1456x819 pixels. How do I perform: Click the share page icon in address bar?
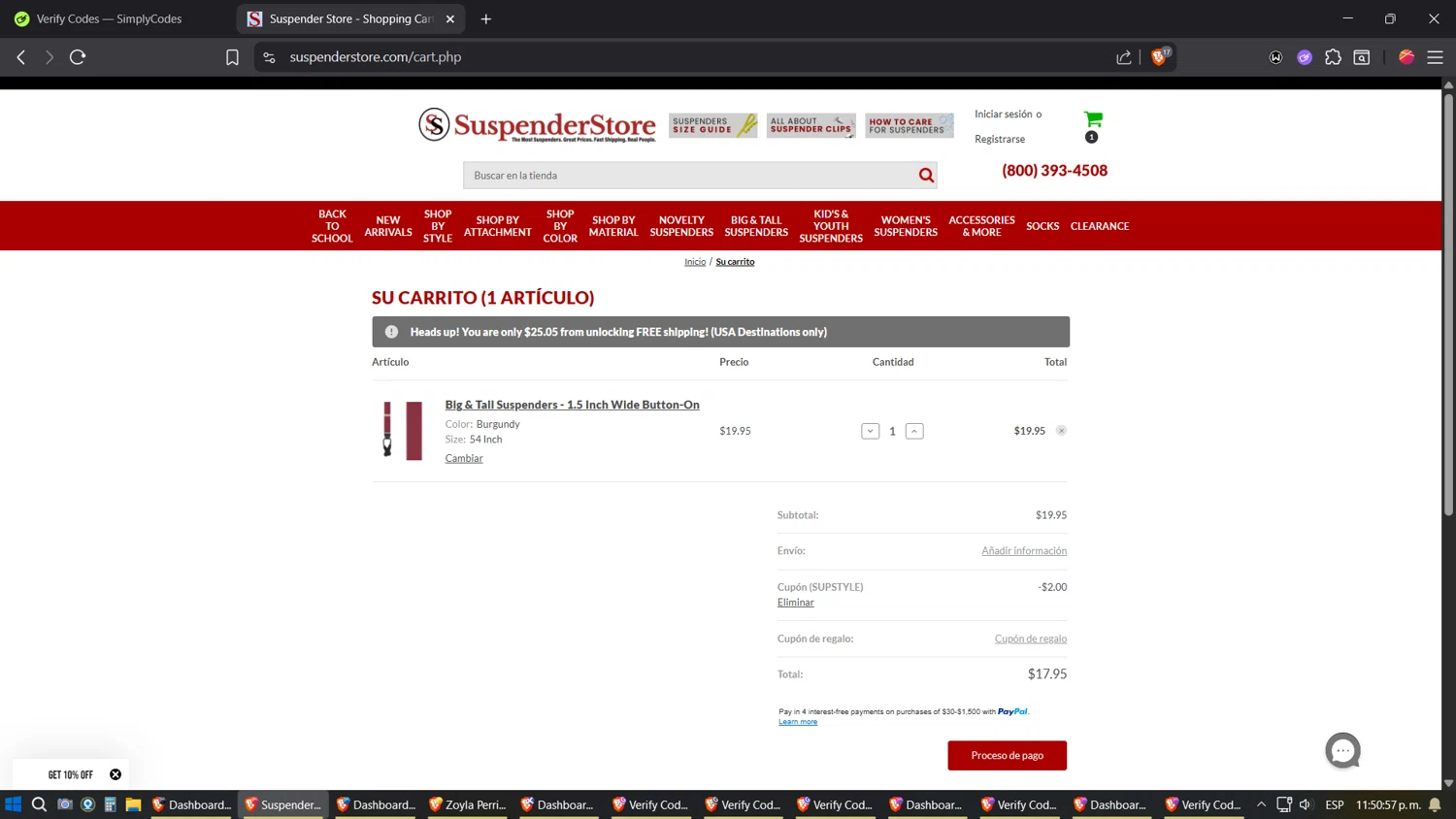tap(1123, 57)
